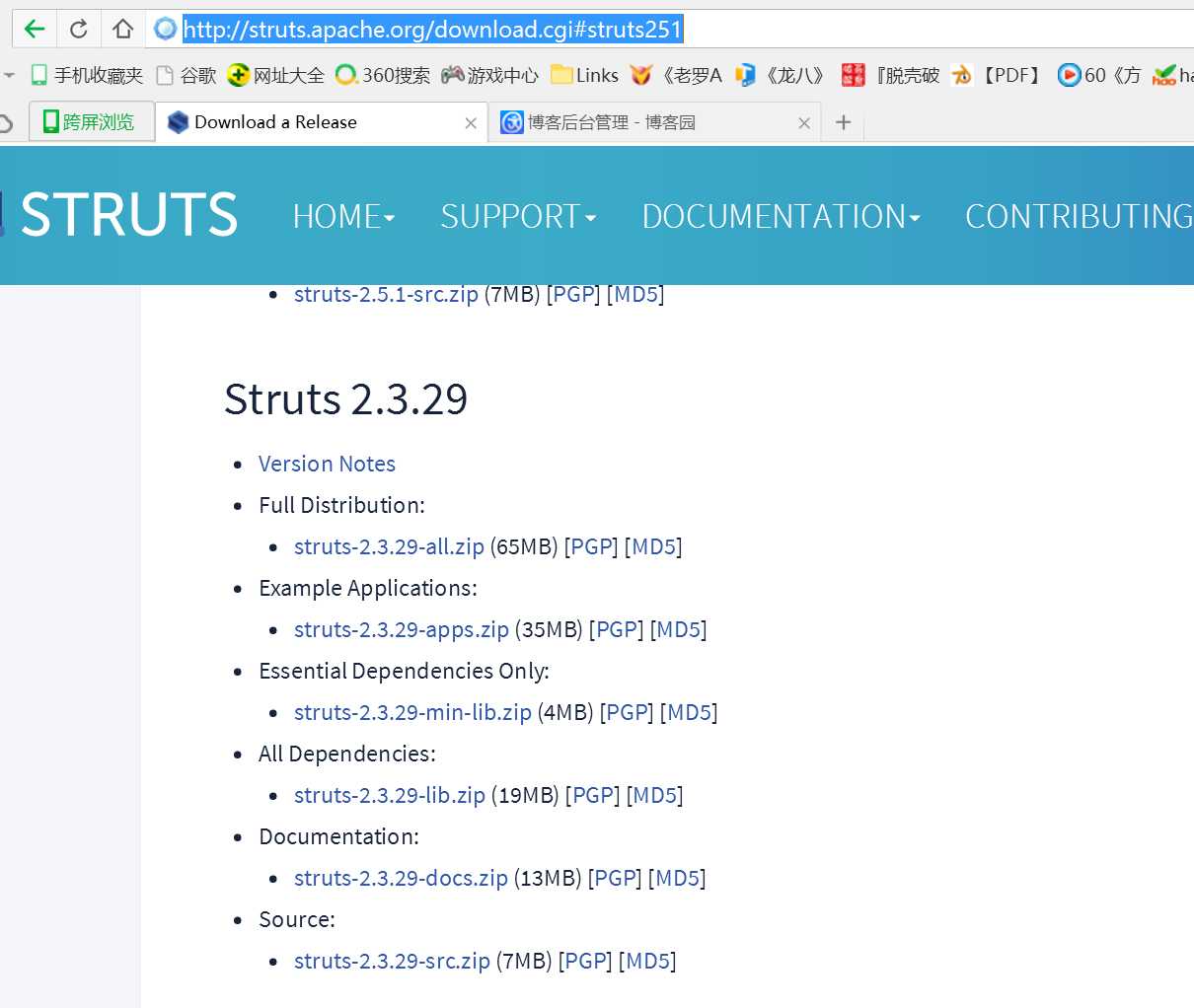Open the 【PDF】 bookmark

click(x=997, y=75)
